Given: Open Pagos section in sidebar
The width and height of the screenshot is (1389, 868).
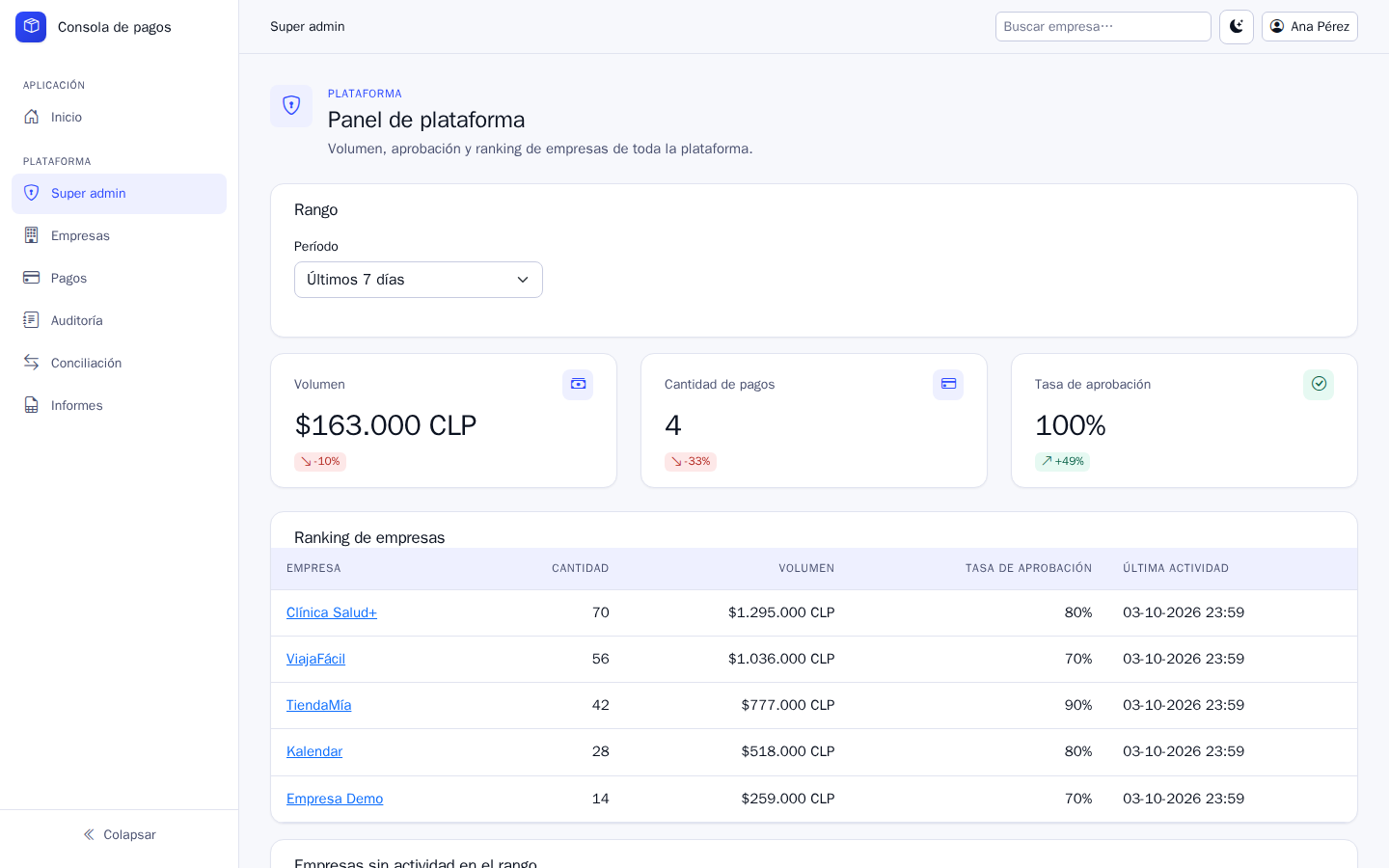Looking at the screenshot, I should coord(119,278).
